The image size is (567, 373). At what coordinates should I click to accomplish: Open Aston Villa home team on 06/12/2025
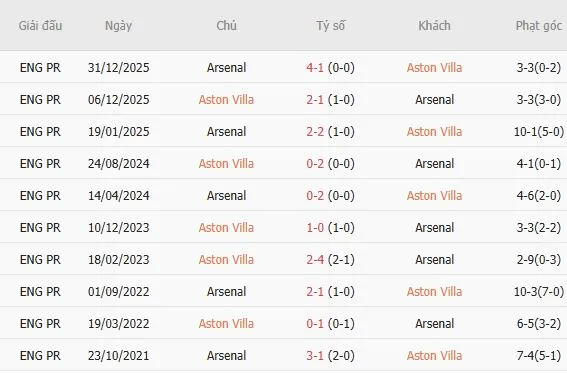pyautogui.click(x=226, y=99)
